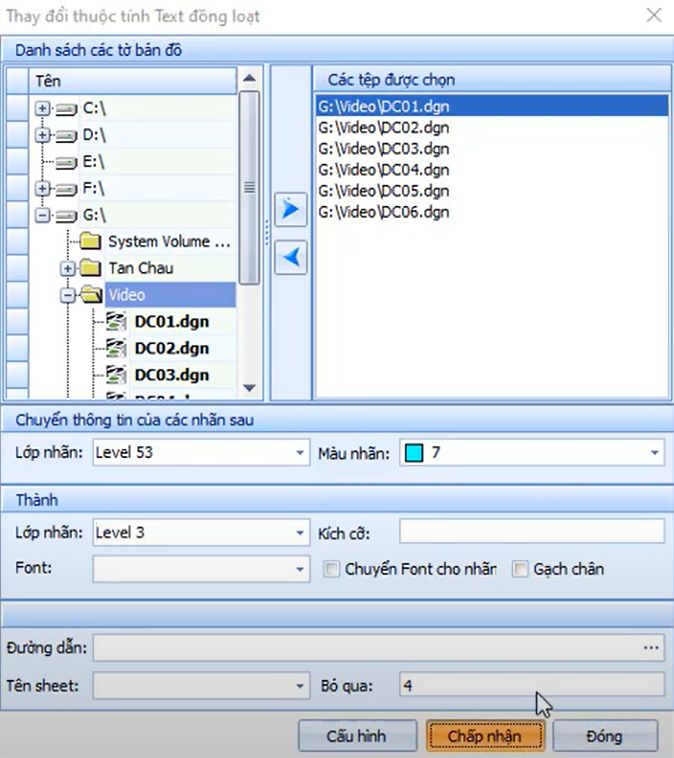Viewport: 674px width, 758px height.
Task: Open the Tên sheet dropdown
Action: 300,686
